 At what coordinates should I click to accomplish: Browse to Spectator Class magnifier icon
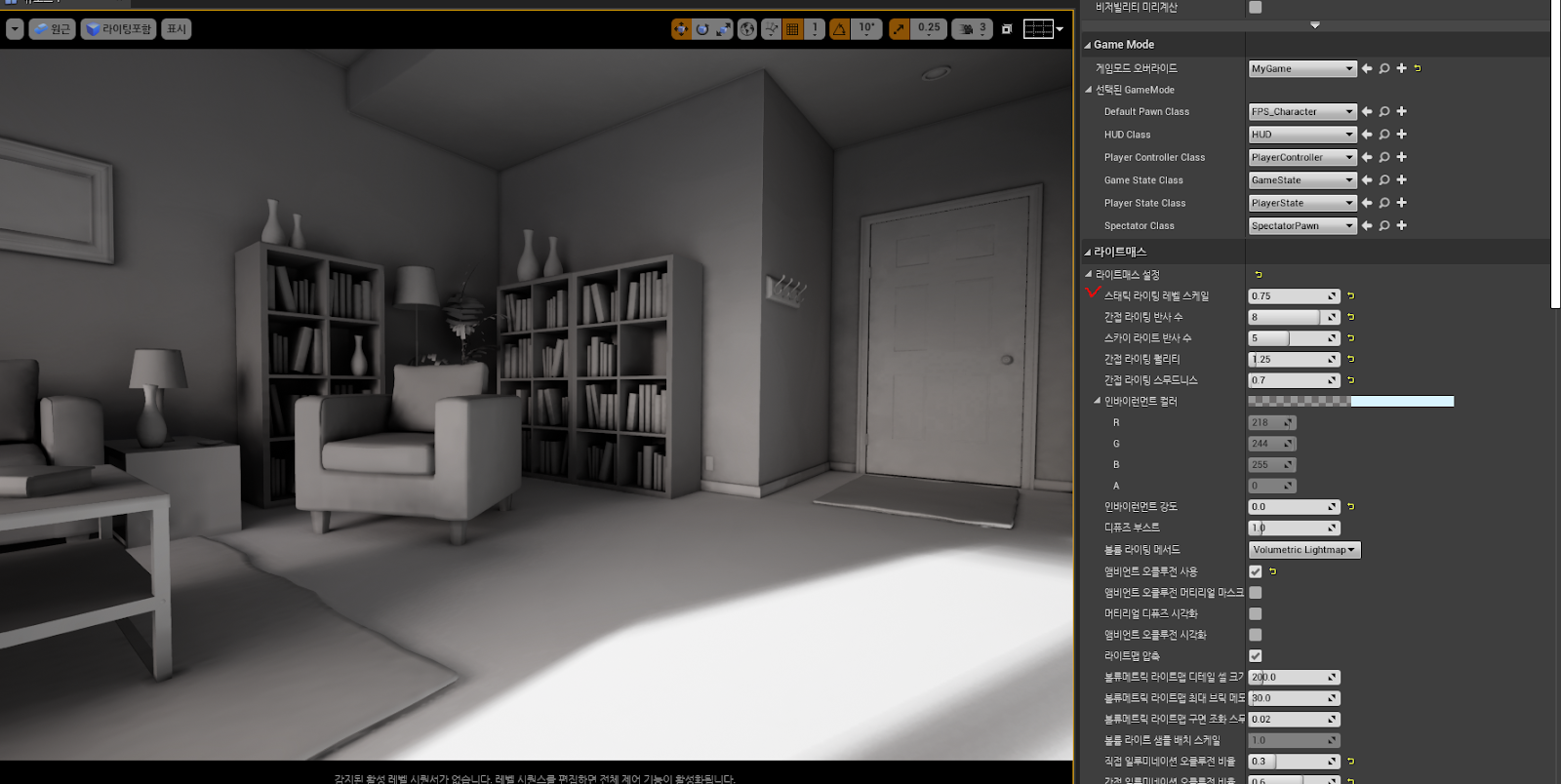[x=1384, y=225]
